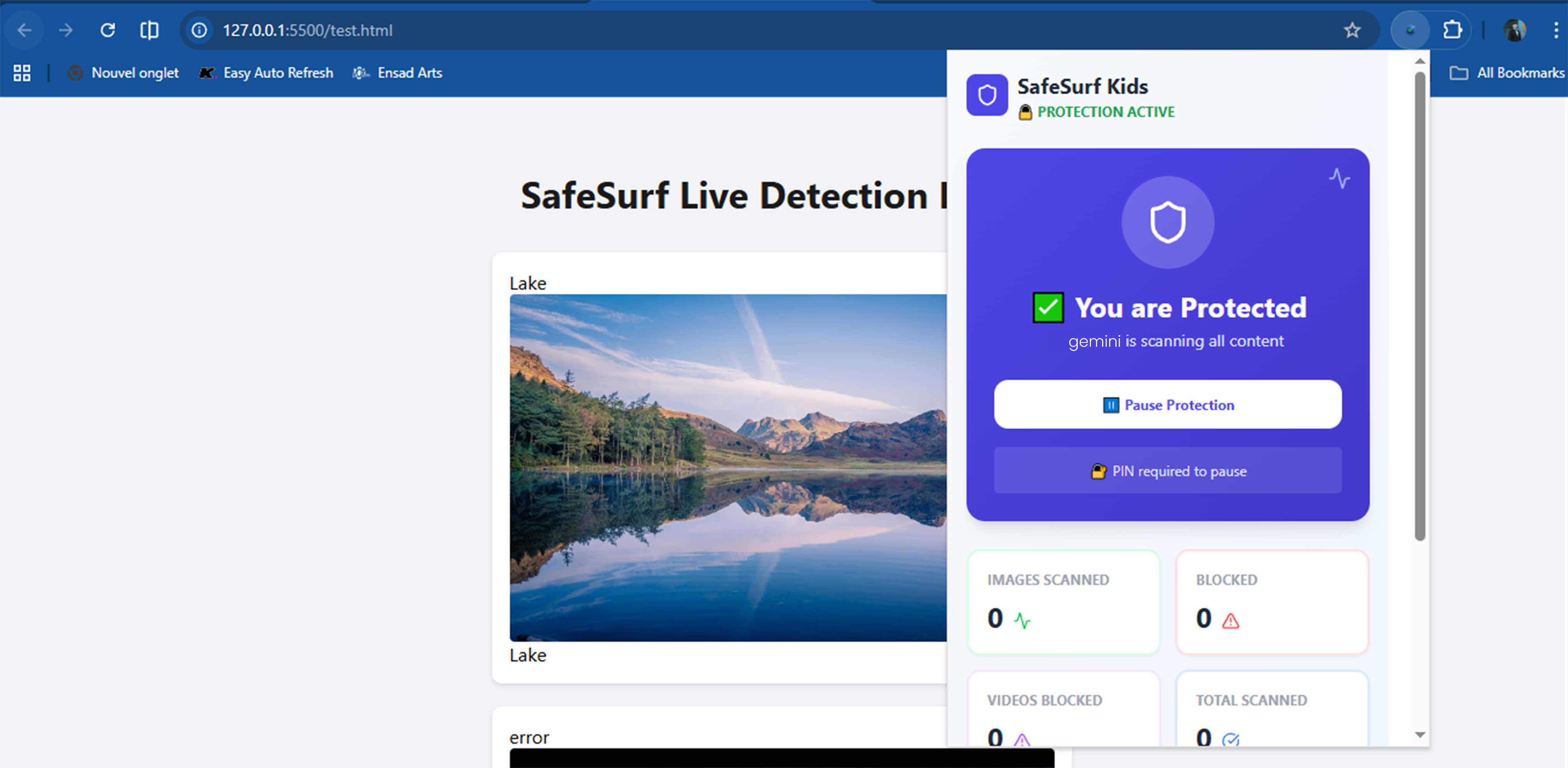Screen dimensions: 1568x768
Task: Click the green Protected checkmark box
Action: pos(1048,307)
